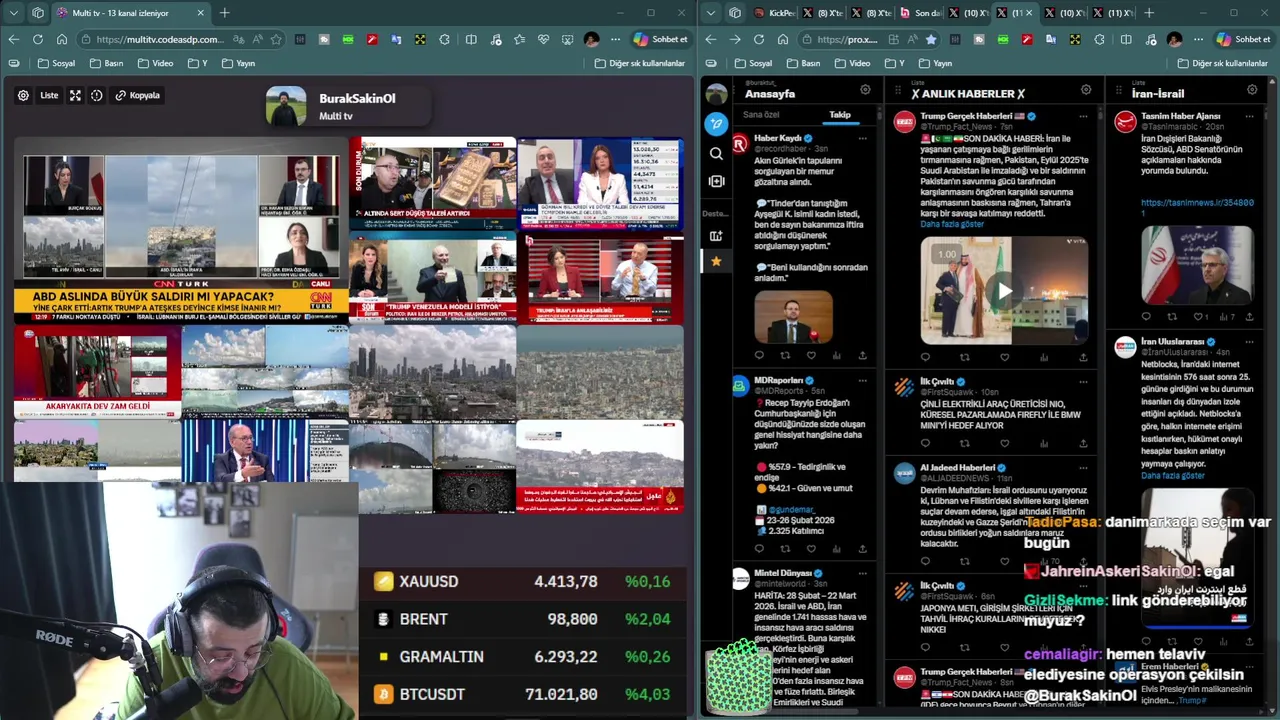1280x720 pixels.
Task: Toggle fullscreen expand icon in Multi tv toolbar
Action: (75, 95)
